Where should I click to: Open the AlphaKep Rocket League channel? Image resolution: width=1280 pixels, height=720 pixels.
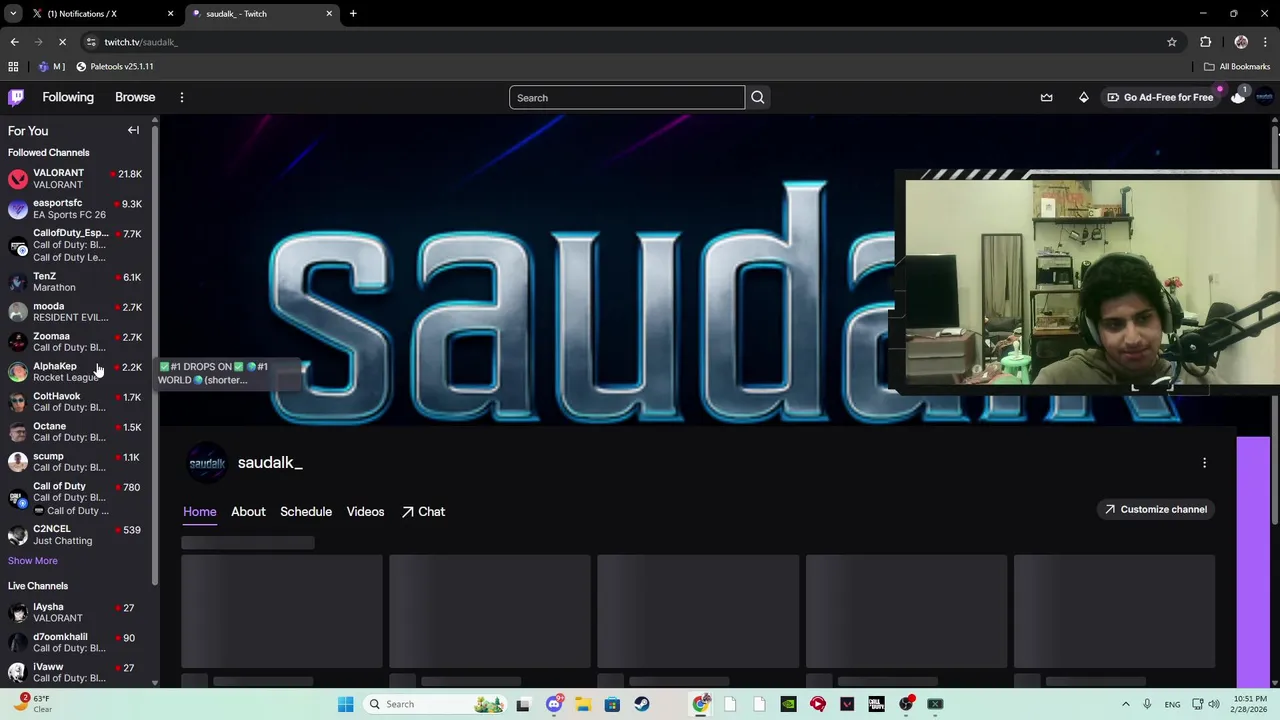point(75,372)
